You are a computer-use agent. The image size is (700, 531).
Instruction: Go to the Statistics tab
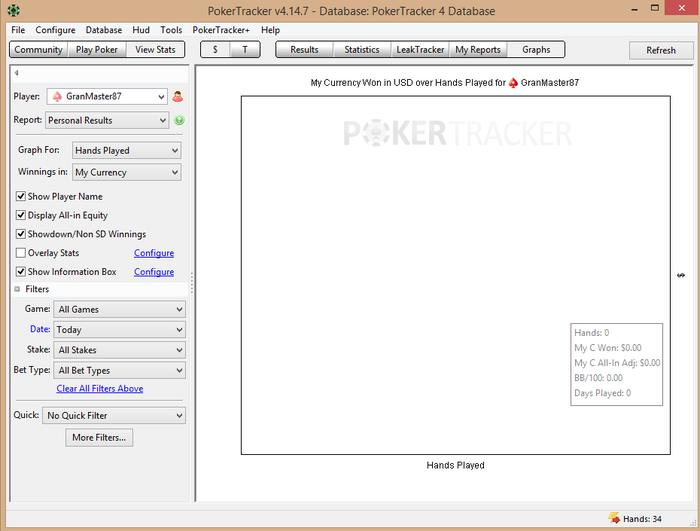coord(362,50)
